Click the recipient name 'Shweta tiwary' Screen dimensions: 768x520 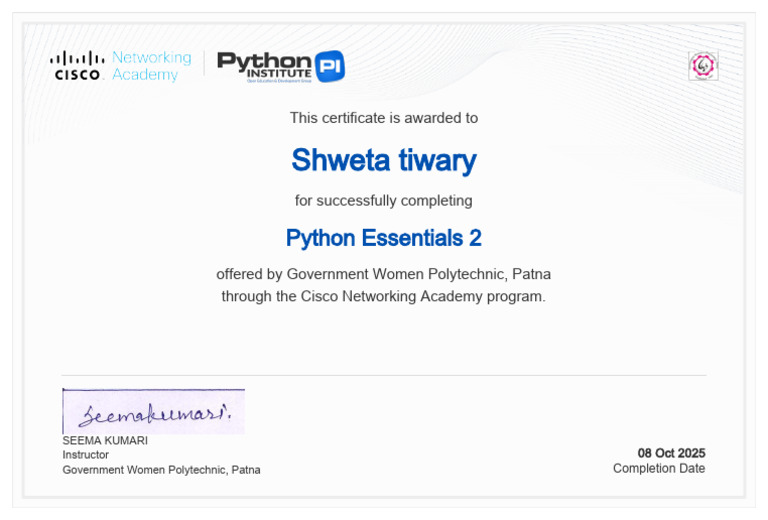pyautogui.click(x=384, y=161)
